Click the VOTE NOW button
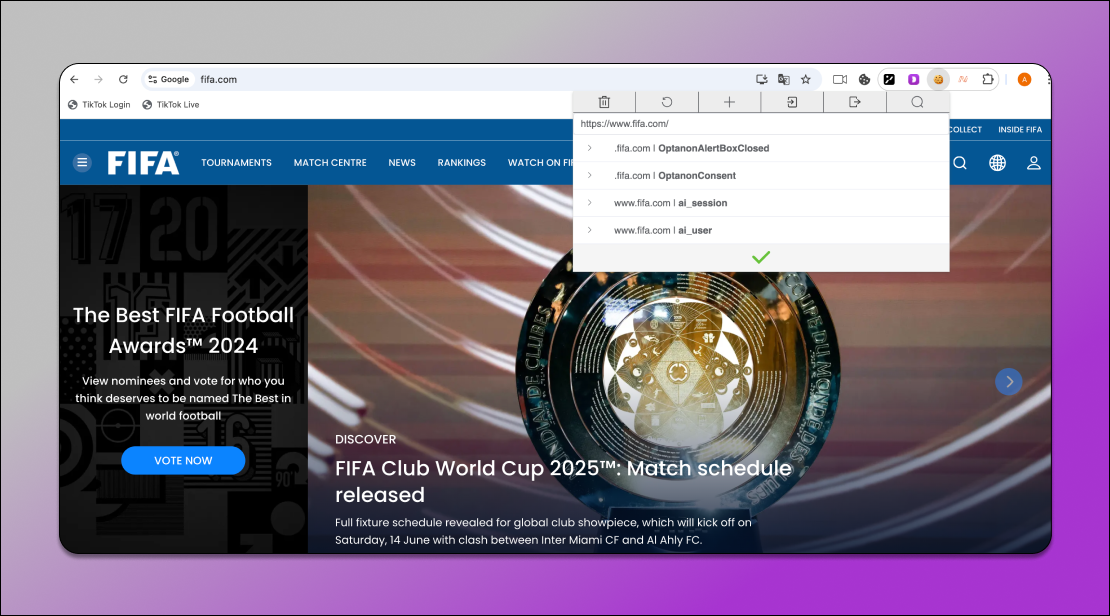 point(183,460)
